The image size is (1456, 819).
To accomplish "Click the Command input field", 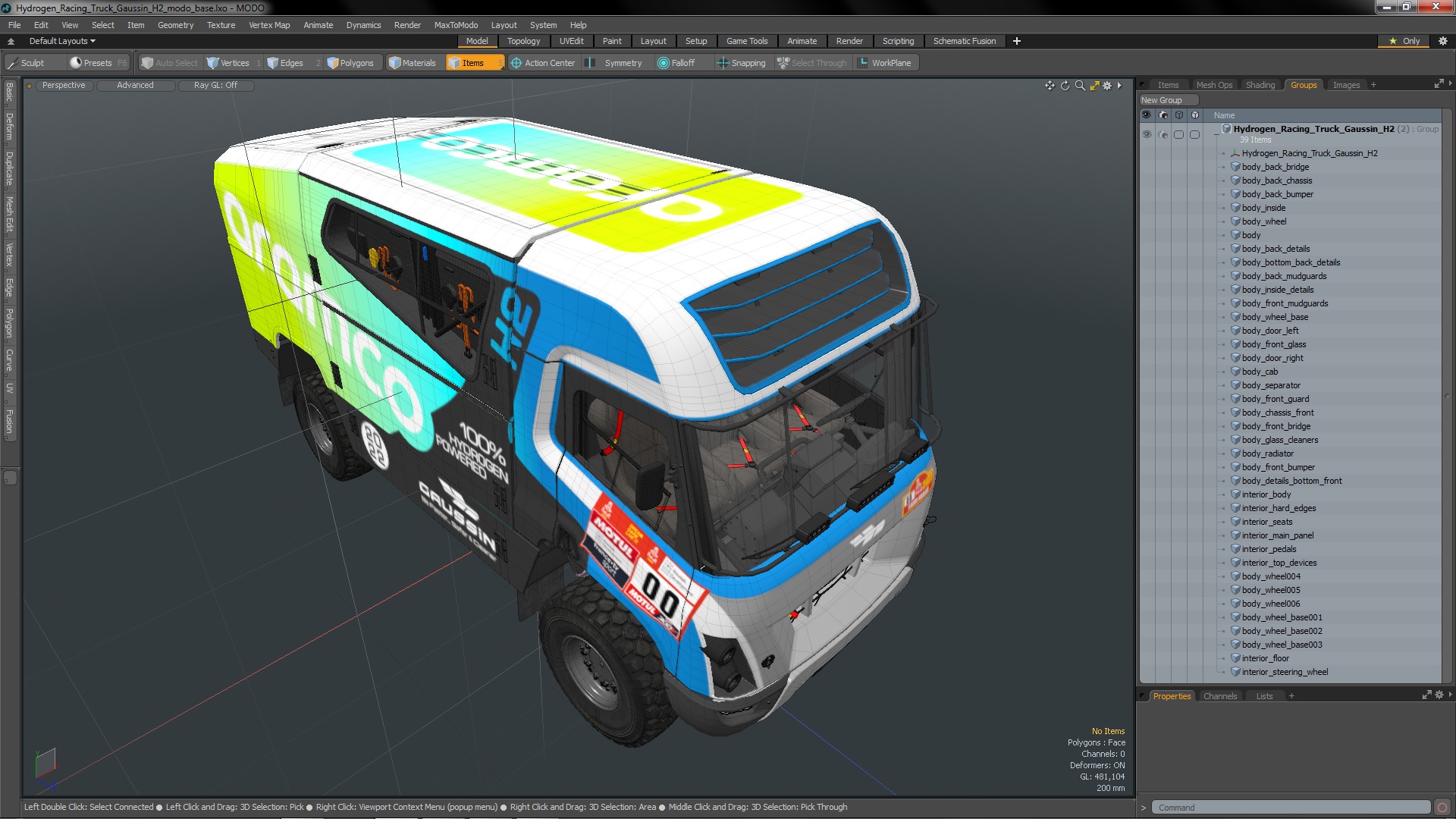I will [1291, 808].
